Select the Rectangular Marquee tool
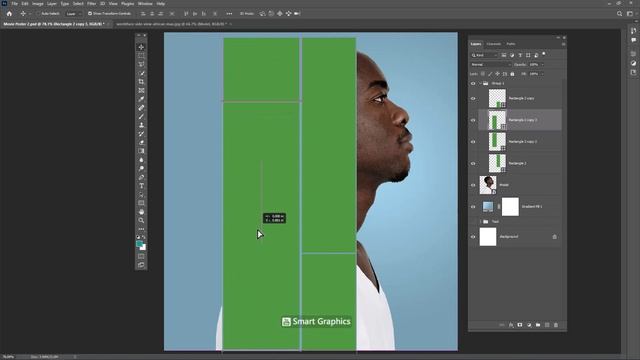The height and width of the screenshot is (360, 640). (141, 56)
